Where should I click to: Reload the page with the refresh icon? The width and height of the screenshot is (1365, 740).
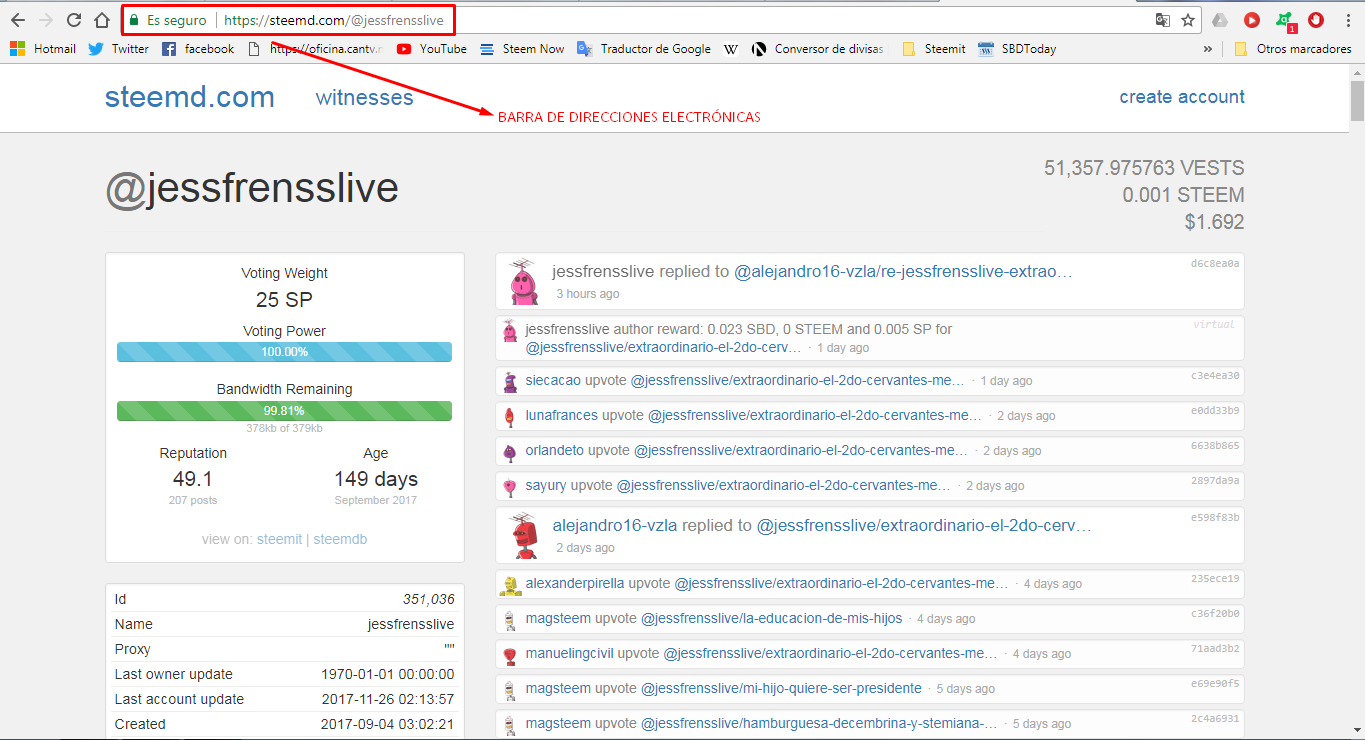point(74,20)
